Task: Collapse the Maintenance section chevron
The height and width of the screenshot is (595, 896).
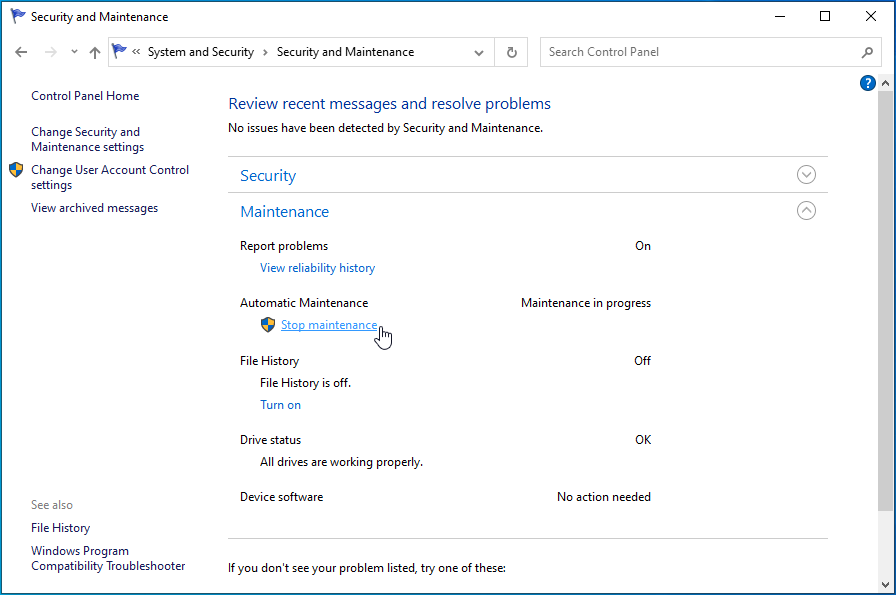Action: [x=806, y=211]
